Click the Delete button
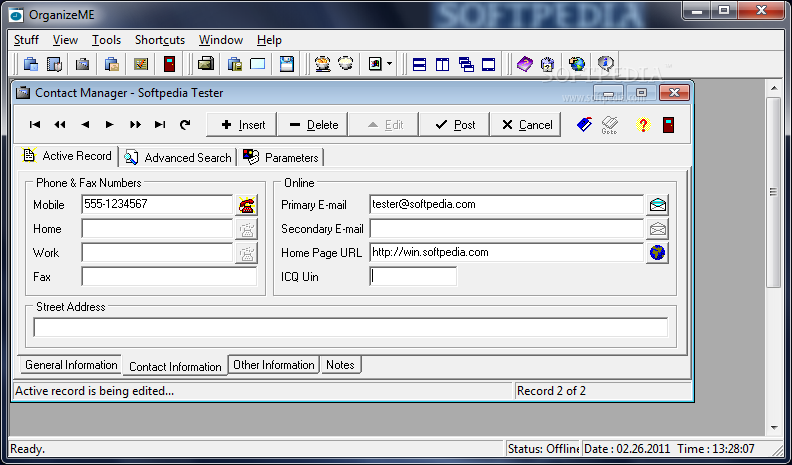 [313, 125]
